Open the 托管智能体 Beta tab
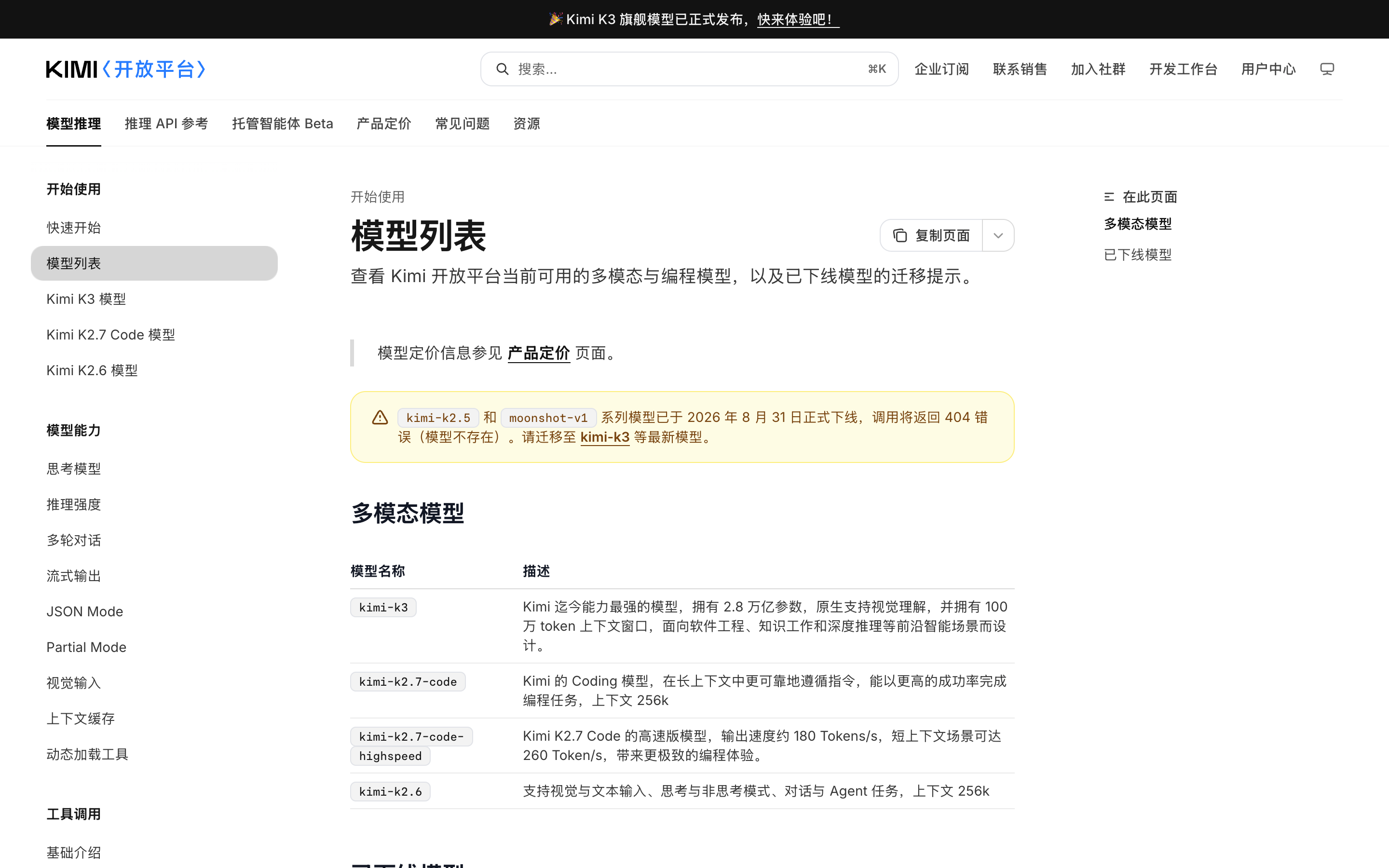The width and height of the screenshot is (1389, 868). (x=283, y=123)
